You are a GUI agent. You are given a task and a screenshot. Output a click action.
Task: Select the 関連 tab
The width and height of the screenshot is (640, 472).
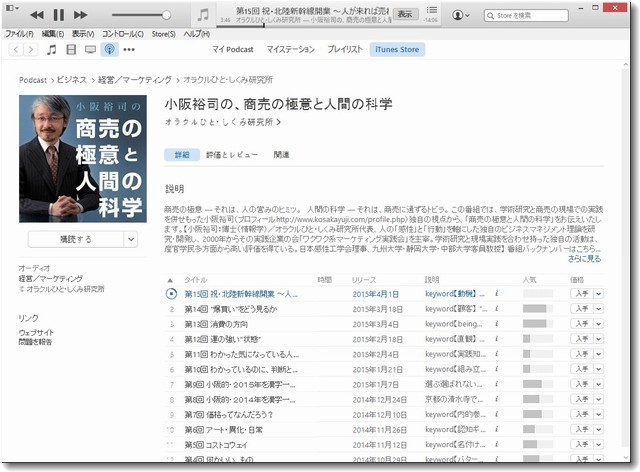coord(281,155)
